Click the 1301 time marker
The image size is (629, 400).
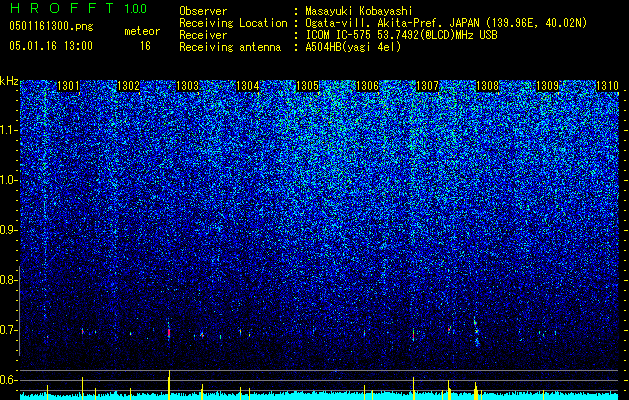pyautogui.click(x=68, y=86)
